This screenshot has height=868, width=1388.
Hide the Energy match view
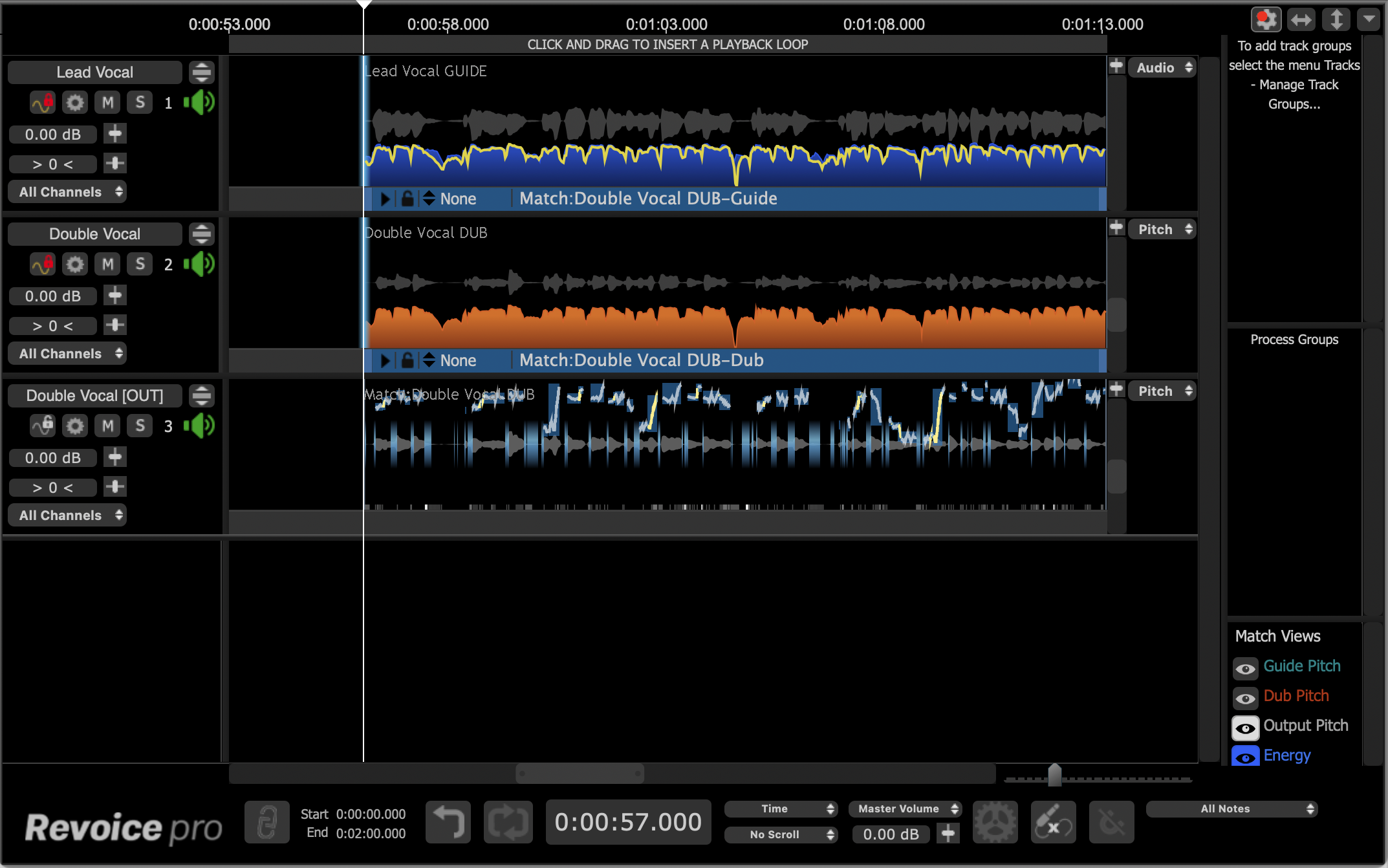[1245, 757]
